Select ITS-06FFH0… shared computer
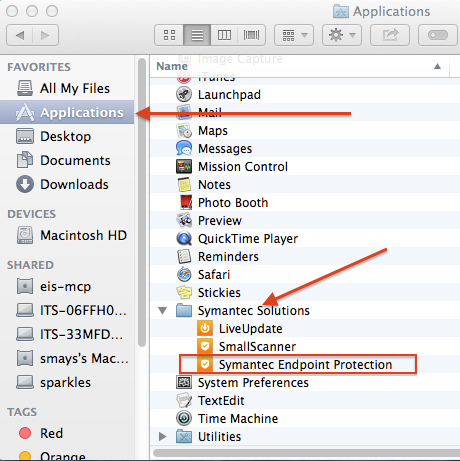This screenshot has width=460, height=461. [67, 311]
